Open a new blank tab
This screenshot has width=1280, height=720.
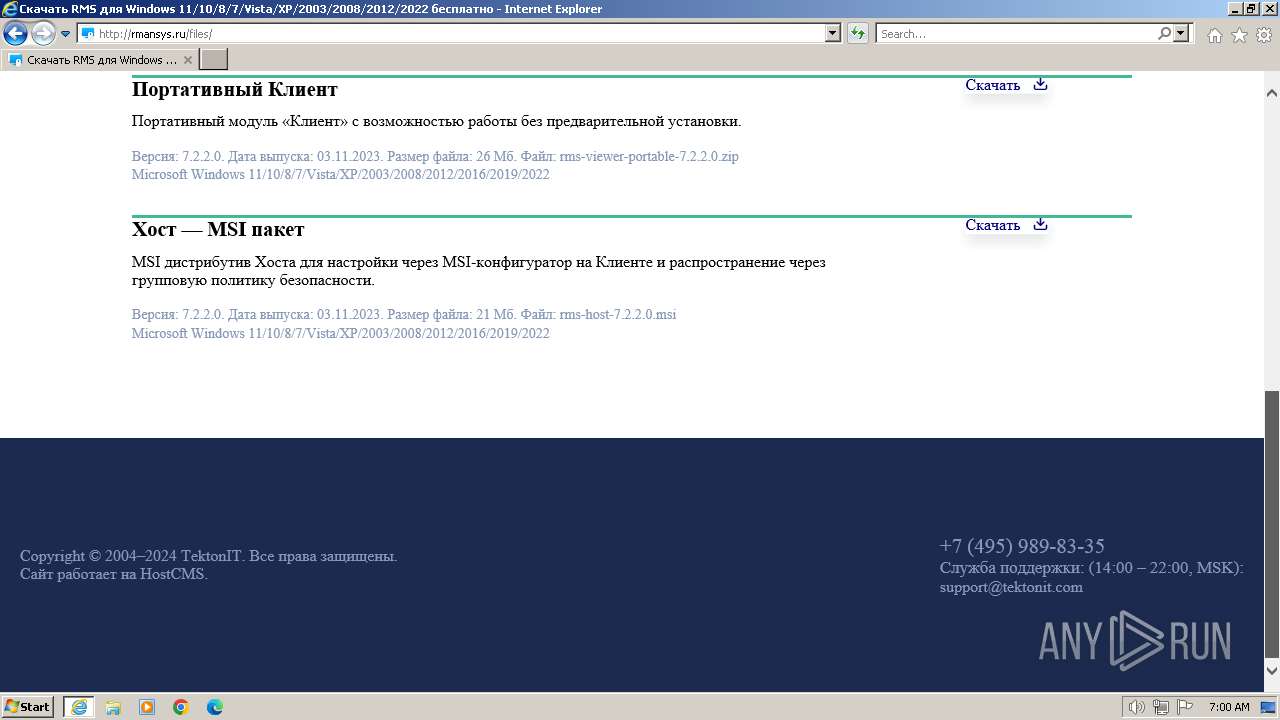(214, 60)
